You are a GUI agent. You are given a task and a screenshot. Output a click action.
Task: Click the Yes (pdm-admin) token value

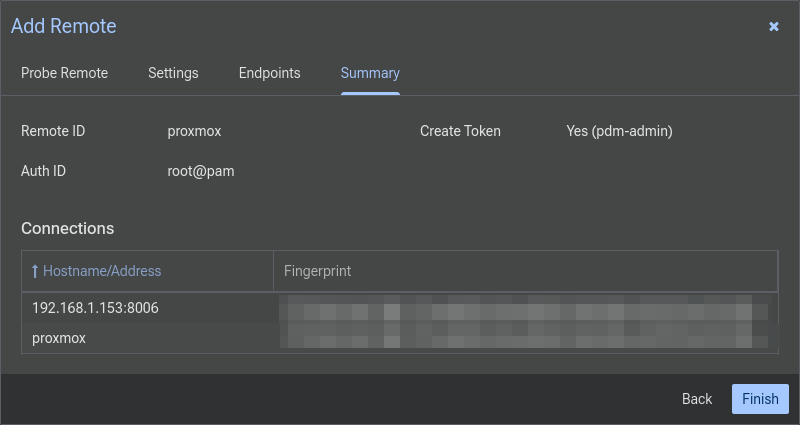[619, 131]
